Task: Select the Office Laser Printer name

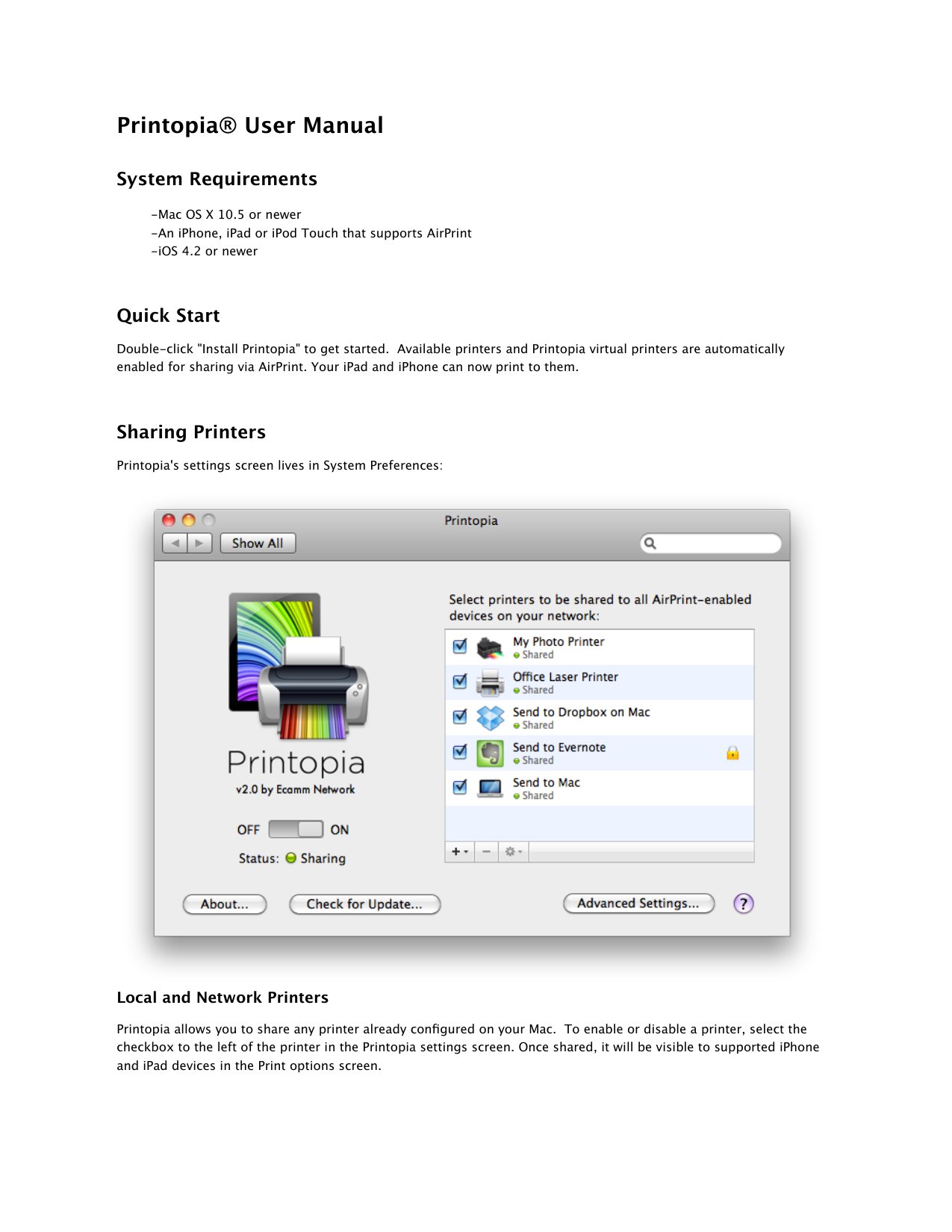Action: 565,676
